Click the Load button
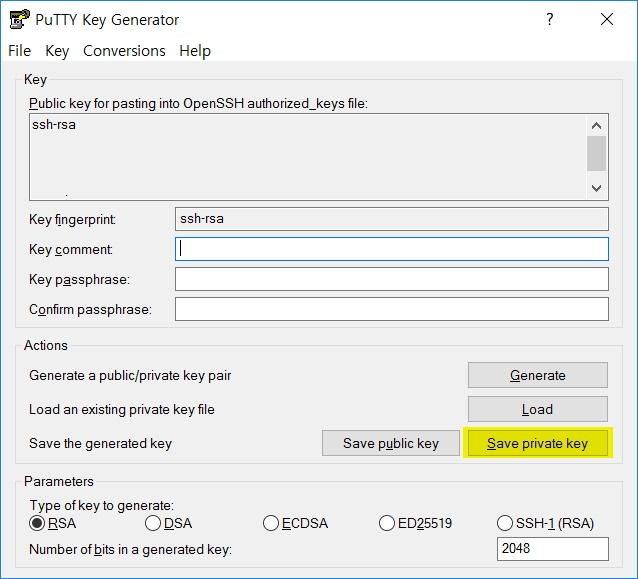This screenshot has width=638, height=579. point(537,409)
